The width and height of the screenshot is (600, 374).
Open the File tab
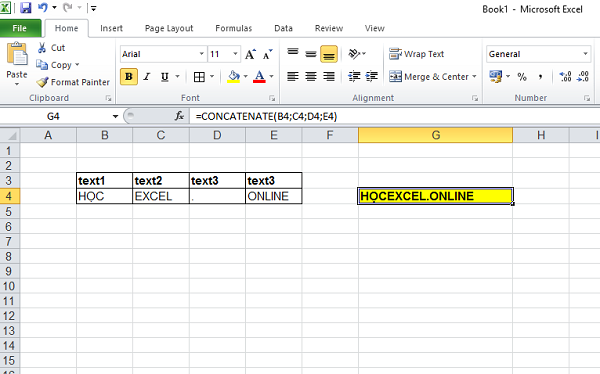[20, 28]
